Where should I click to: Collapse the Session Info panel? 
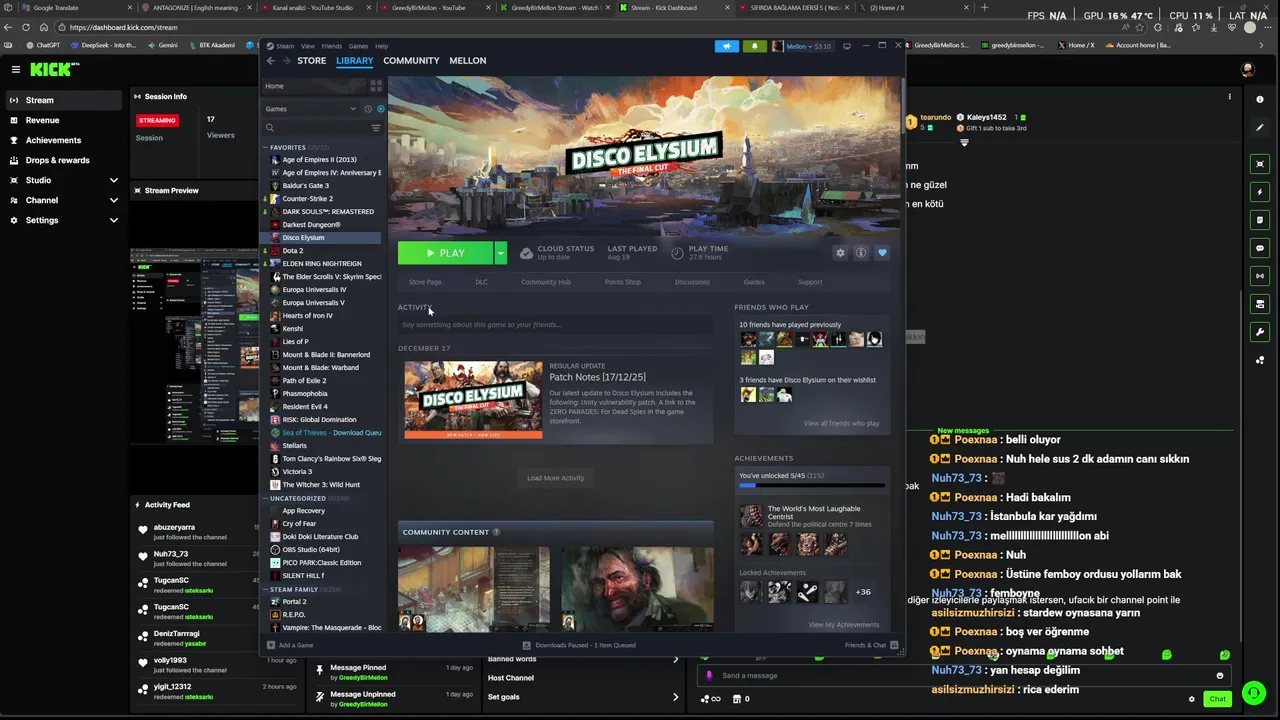[x=137, y=97]
